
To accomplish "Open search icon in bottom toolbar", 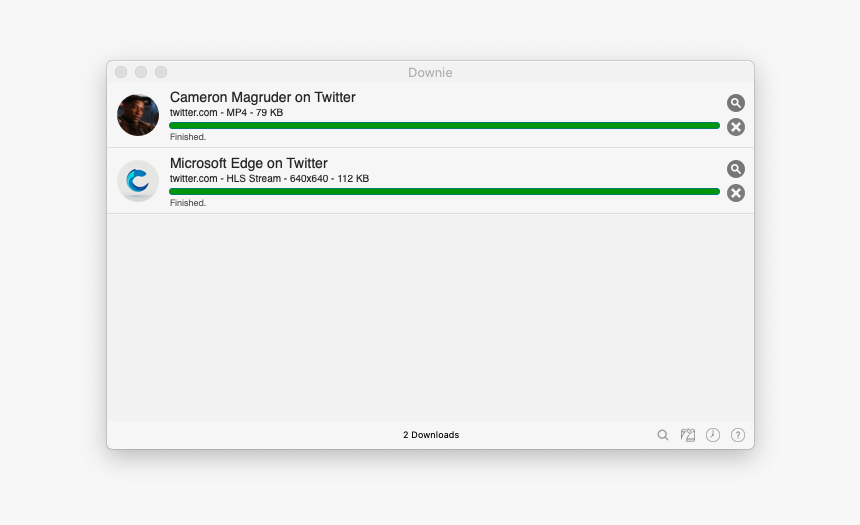I will (663, 435).
